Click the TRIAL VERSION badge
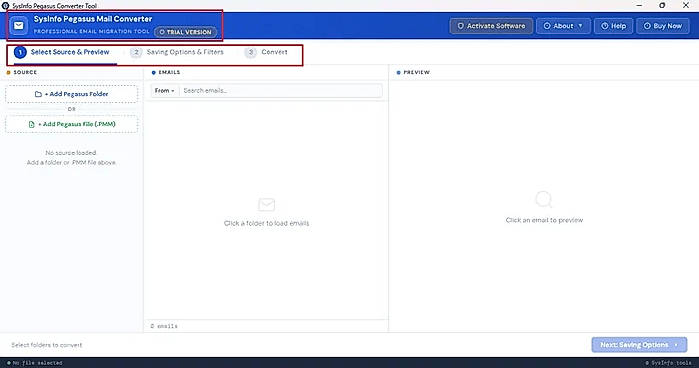 pos(185,32)
